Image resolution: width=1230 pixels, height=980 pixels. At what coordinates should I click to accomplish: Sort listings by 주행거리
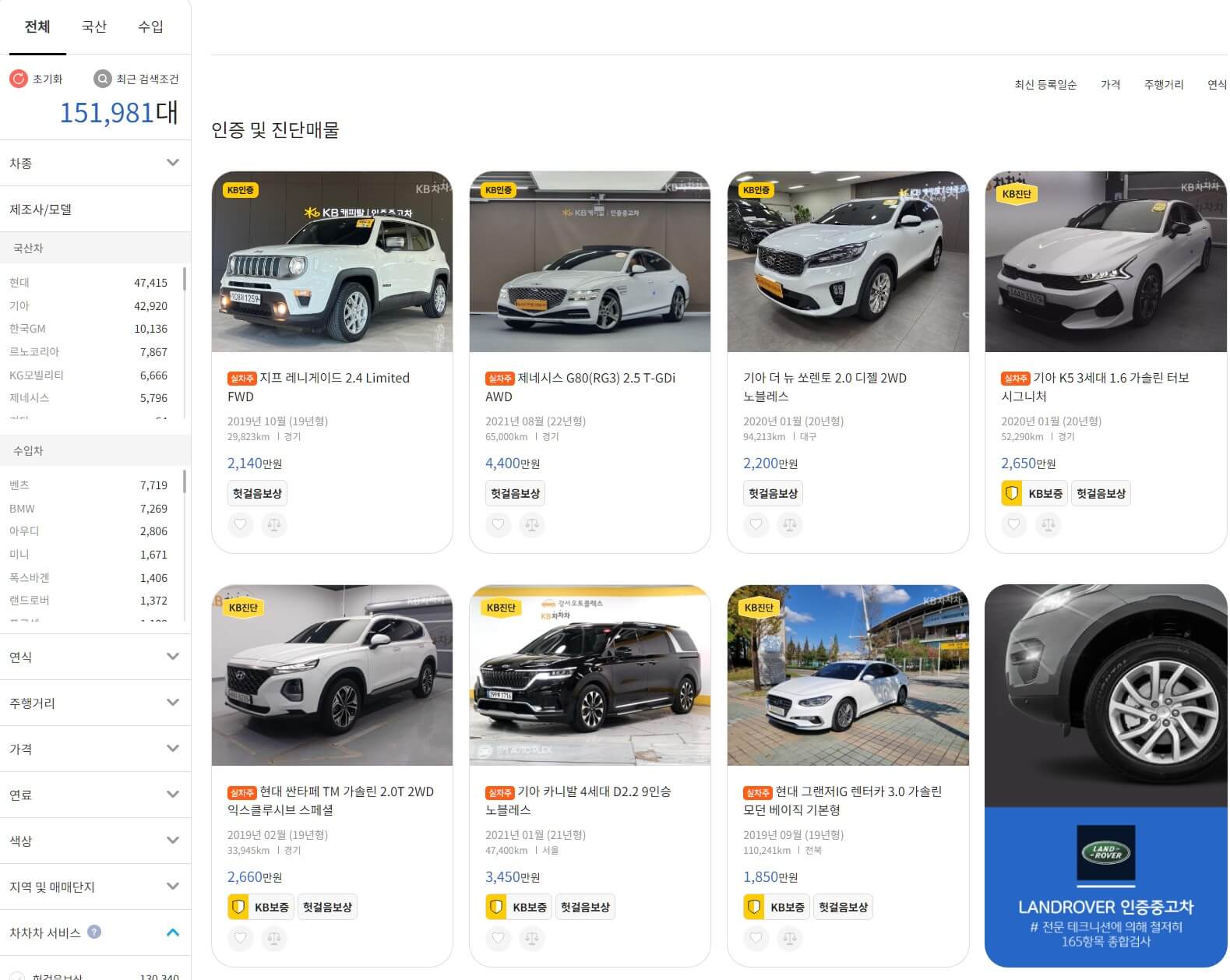pos(1164,84)
